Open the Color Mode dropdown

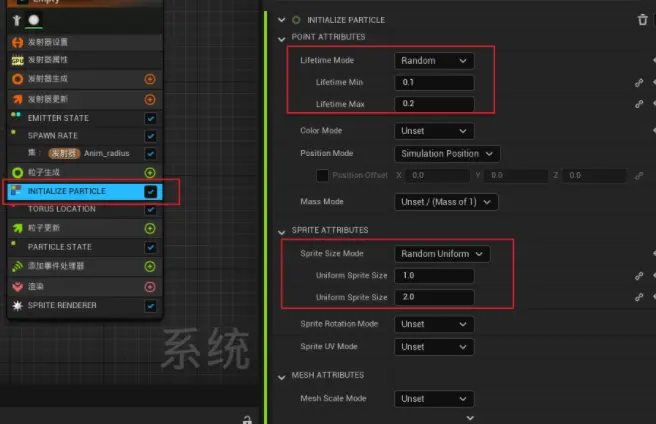click(434, 131)
